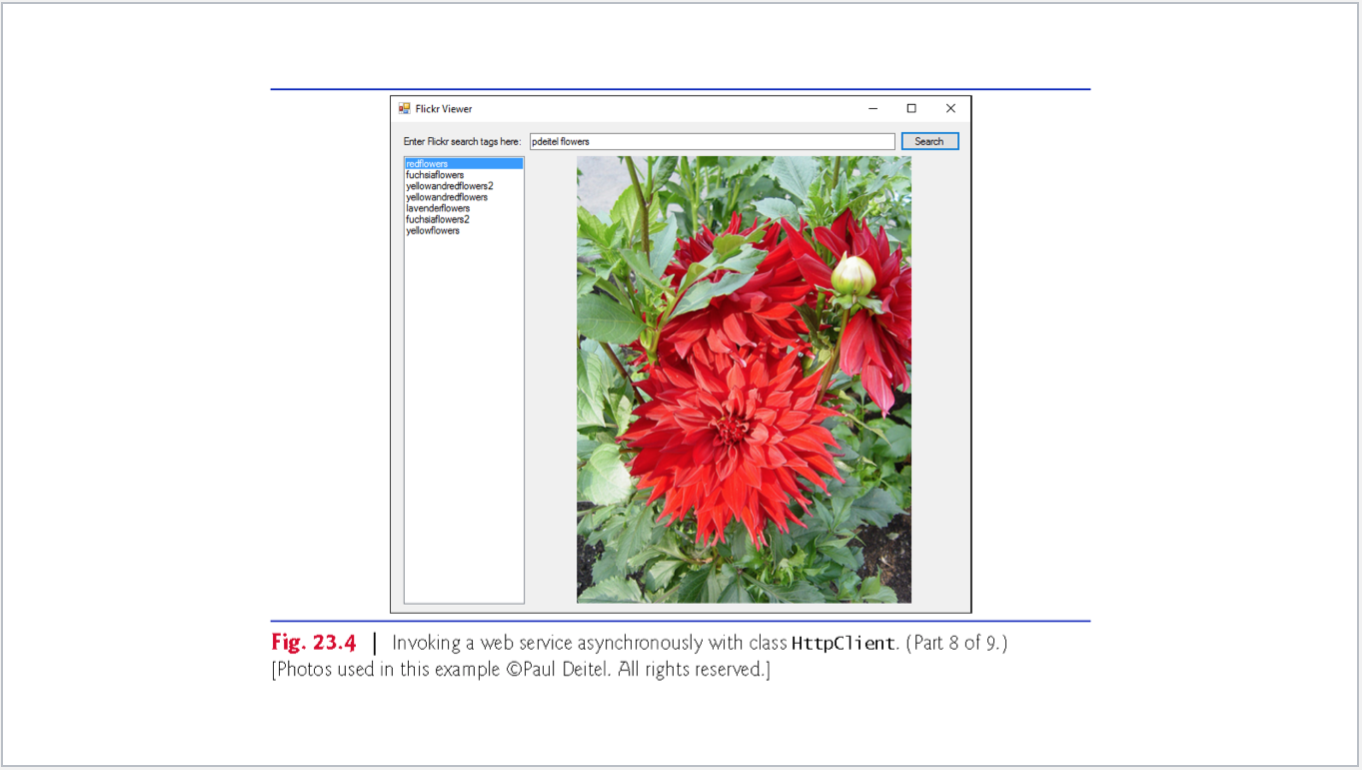Click the text "pdeitel flowers" in the search box
The height and width of the screenshot is (770, 1362).
click(x=559, y=141)
